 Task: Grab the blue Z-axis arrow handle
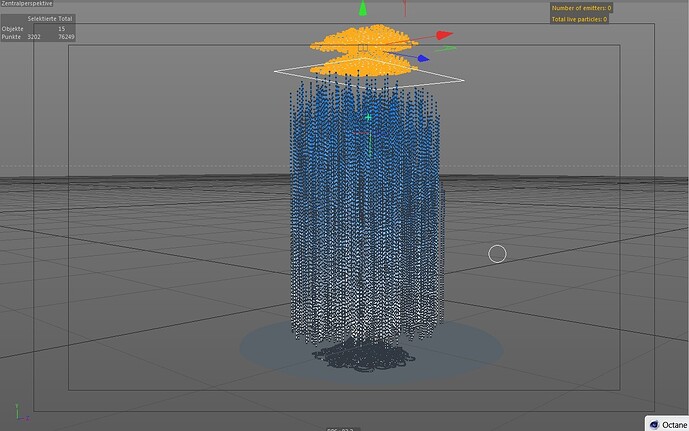coord(423,58)
